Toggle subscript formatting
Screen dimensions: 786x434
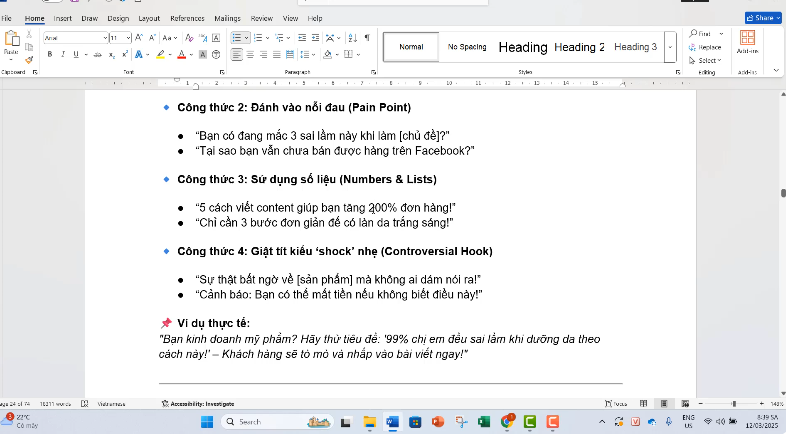111,54
